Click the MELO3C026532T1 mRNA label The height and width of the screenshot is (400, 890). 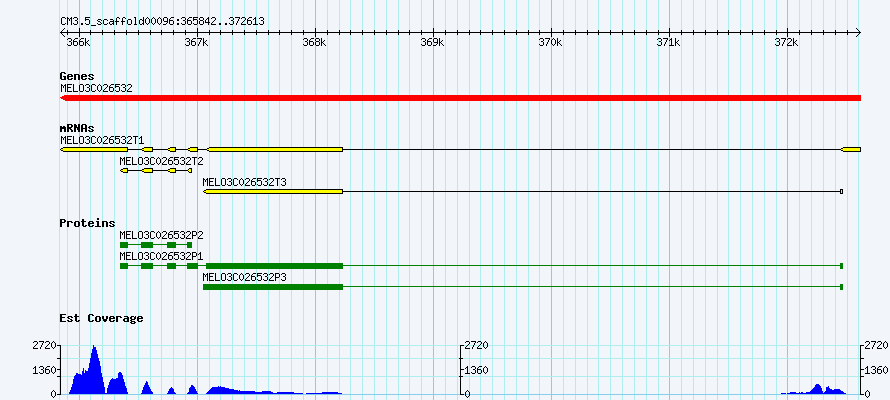pyautogui.click(x=102, y=140)
